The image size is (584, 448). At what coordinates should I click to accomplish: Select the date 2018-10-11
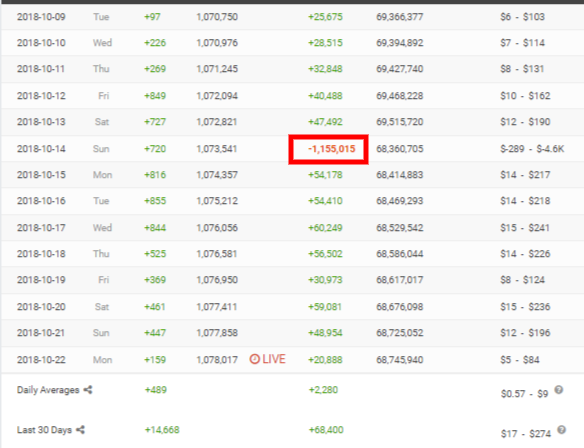[41, 69]
